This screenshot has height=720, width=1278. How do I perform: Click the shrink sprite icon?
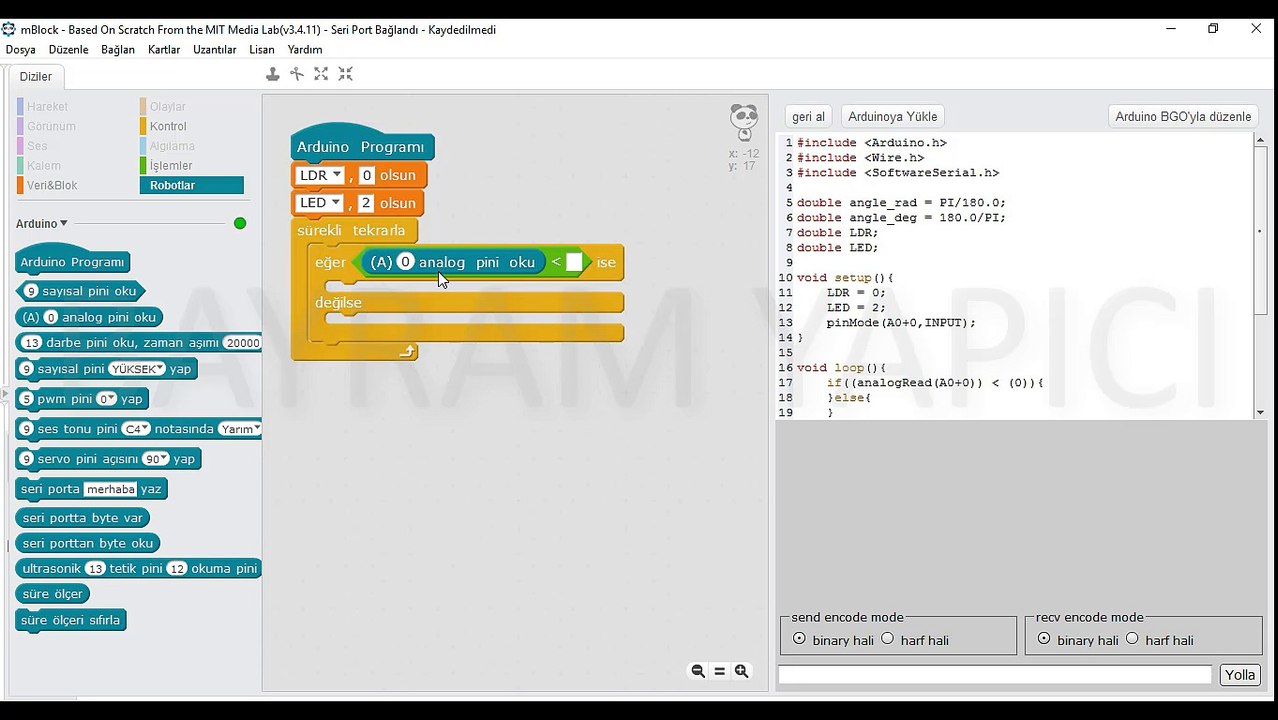click(345, 74)
